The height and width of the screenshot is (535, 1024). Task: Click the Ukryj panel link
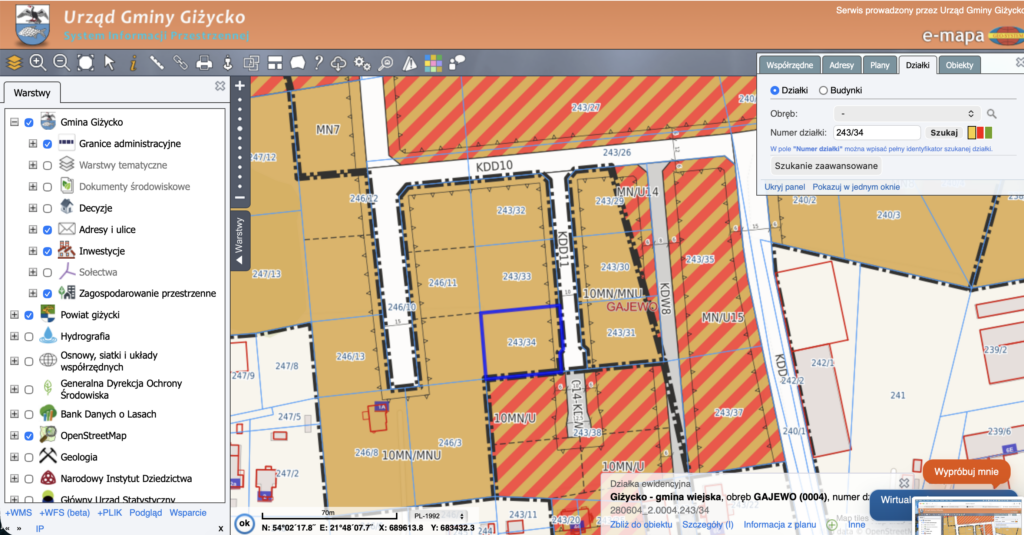point(784,187)
